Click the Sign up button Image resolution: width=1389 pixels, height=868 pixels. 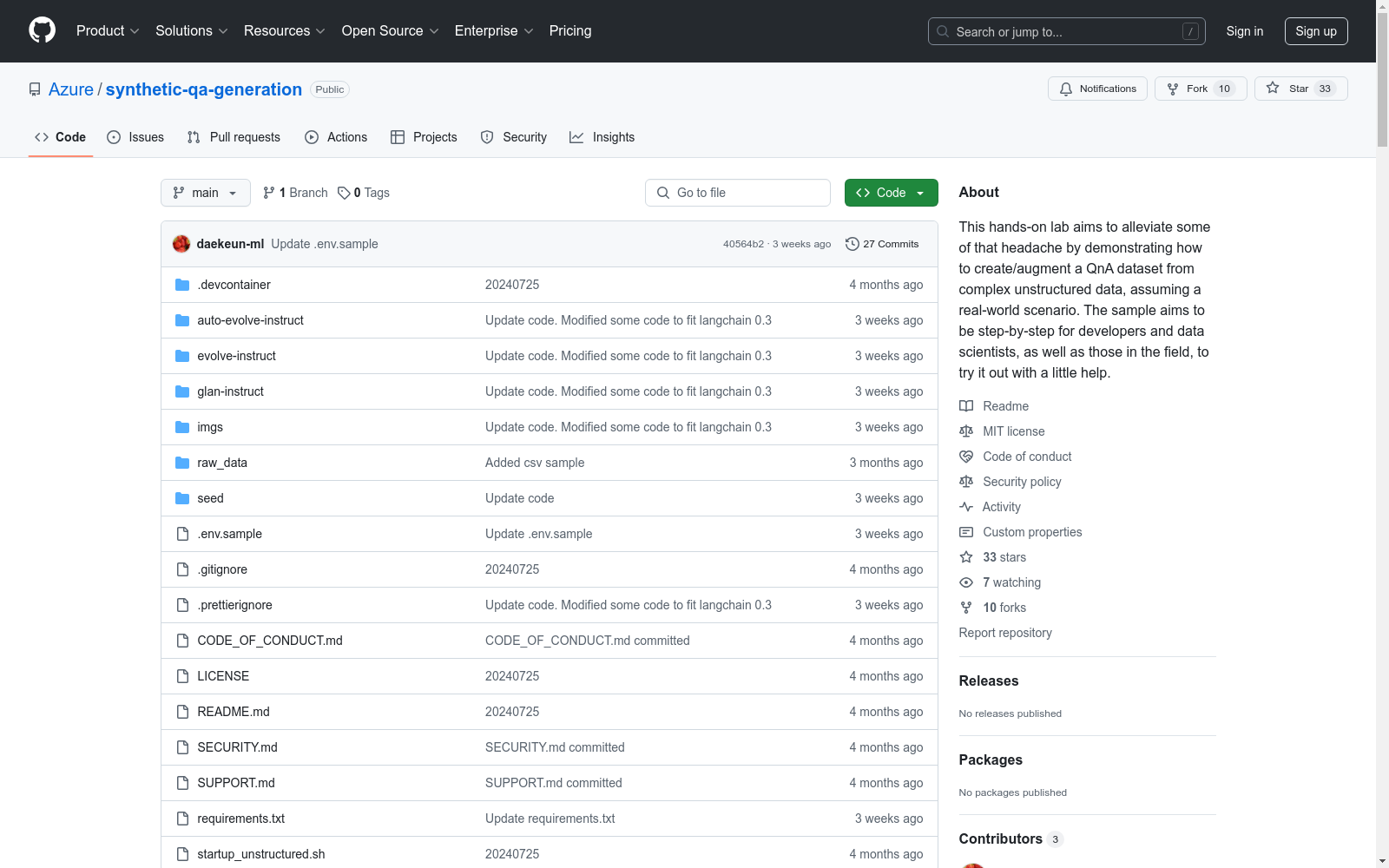[1315, 31]
